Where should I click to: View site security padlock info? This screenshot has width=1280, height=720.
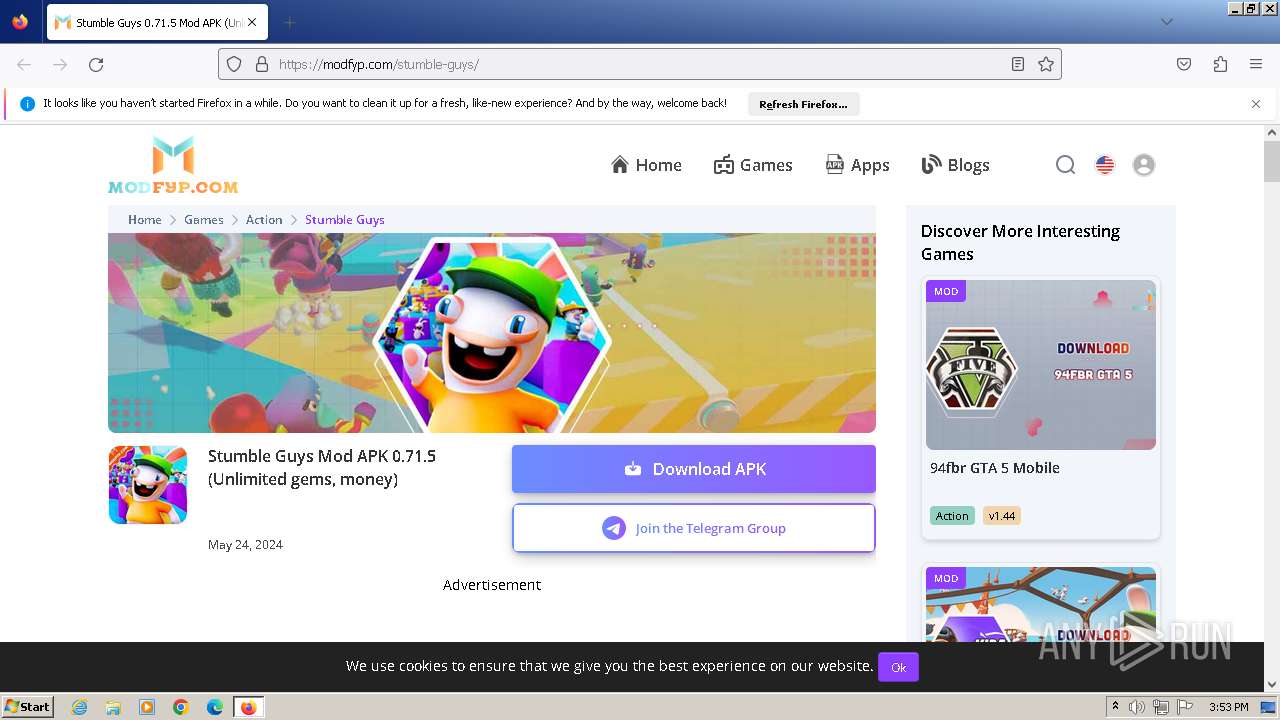pyautogui.click(x=262, y=64)
